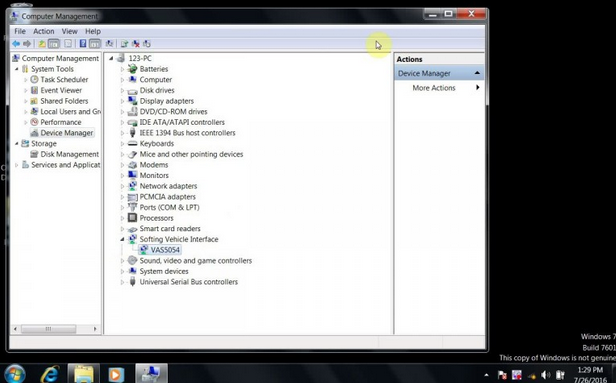Click the Windows Media Player taskbar icon

[116, 374]
